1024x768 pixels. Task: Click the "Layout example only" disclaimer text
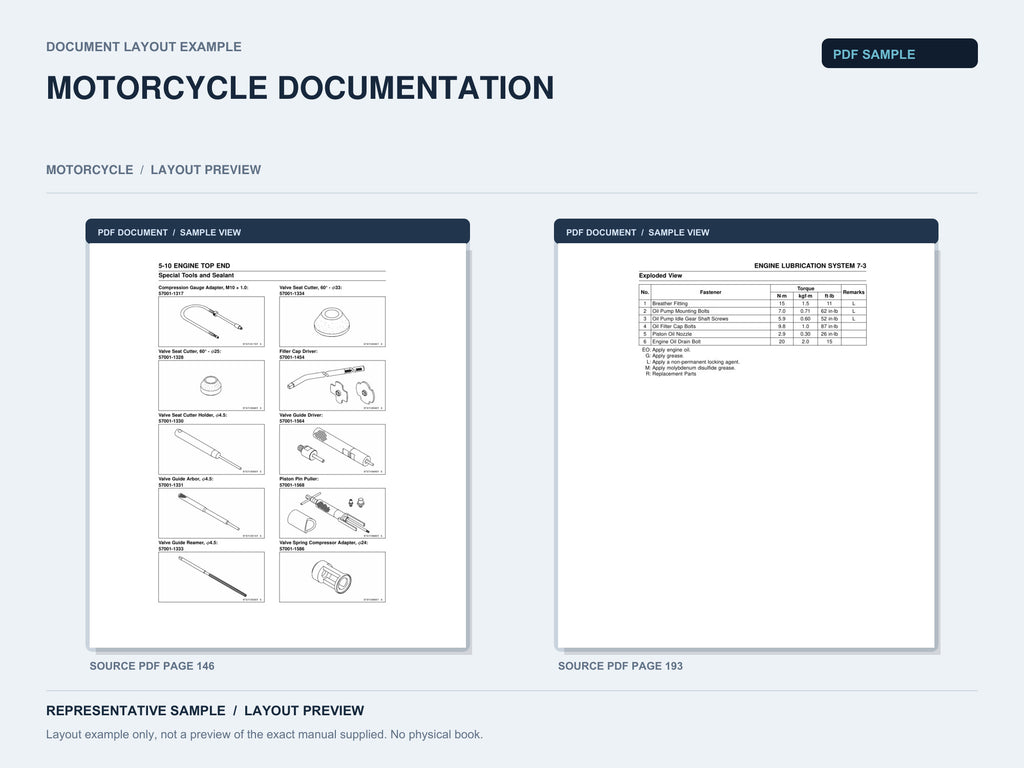264,735
